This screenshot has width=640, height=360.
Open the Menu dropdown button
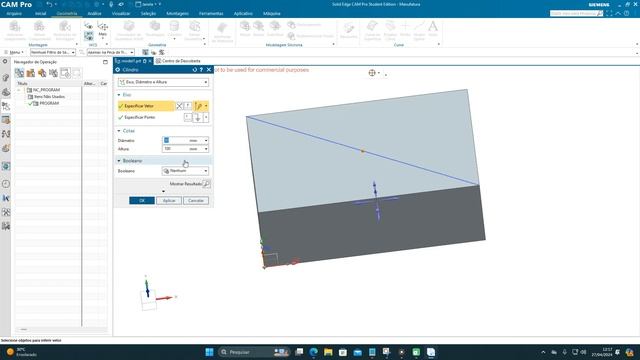tap(14, 52)
